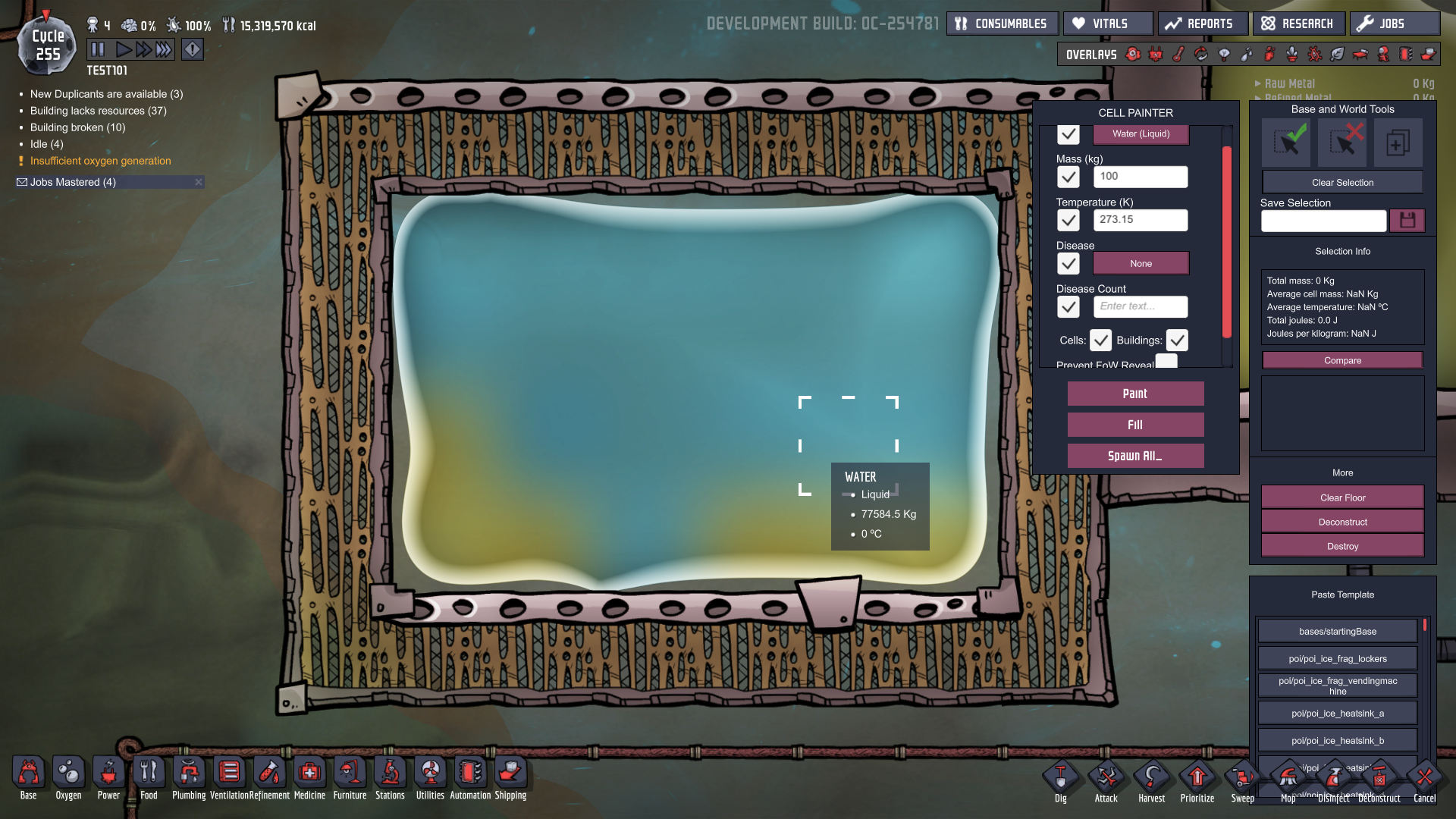
Task: Pause the game simulation
Action: (98, 50)
